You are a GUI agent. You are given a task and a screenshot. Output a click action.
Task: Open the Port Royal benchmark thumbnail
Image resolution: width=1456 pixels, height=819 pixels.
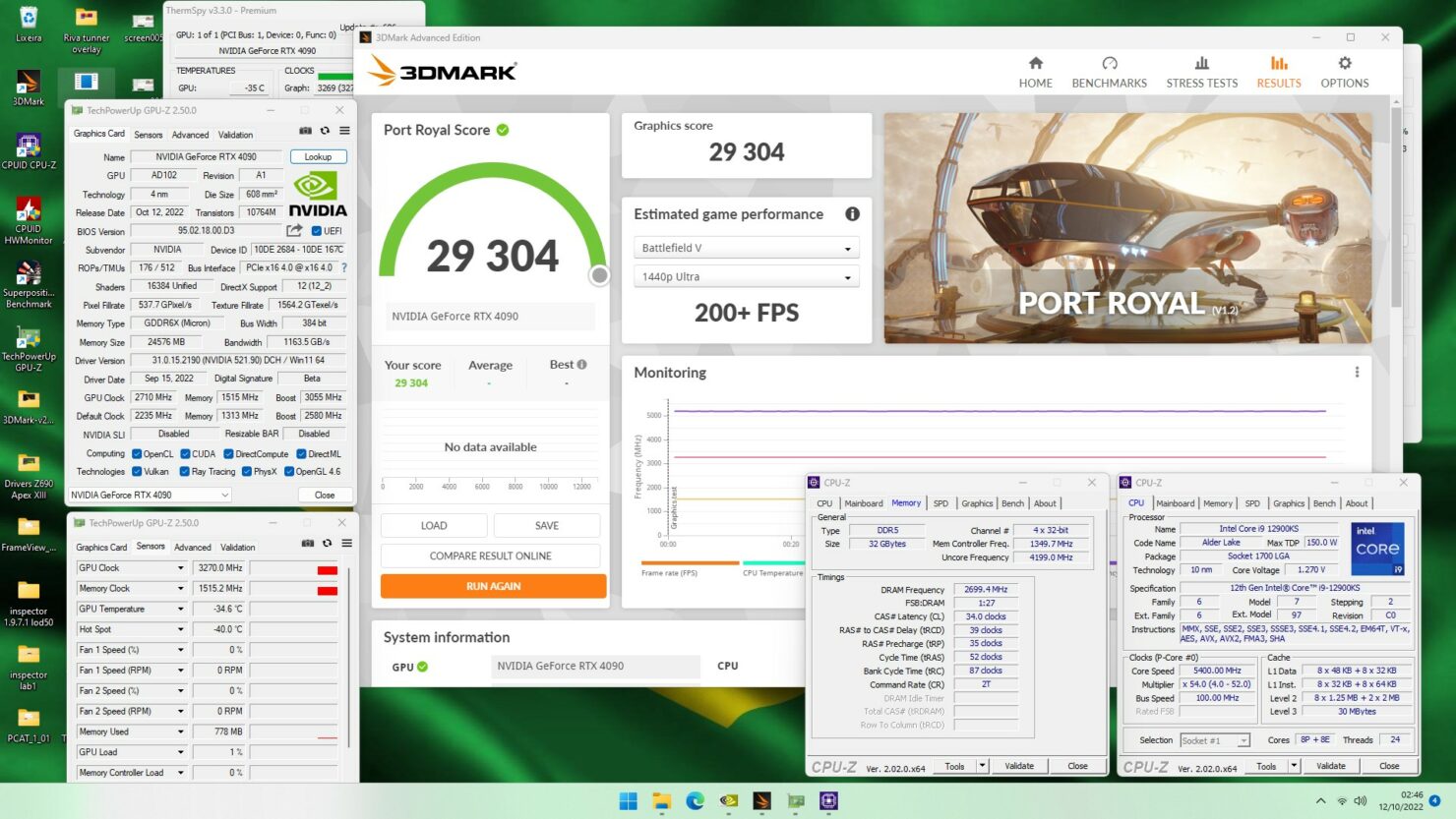point(1127,228)
